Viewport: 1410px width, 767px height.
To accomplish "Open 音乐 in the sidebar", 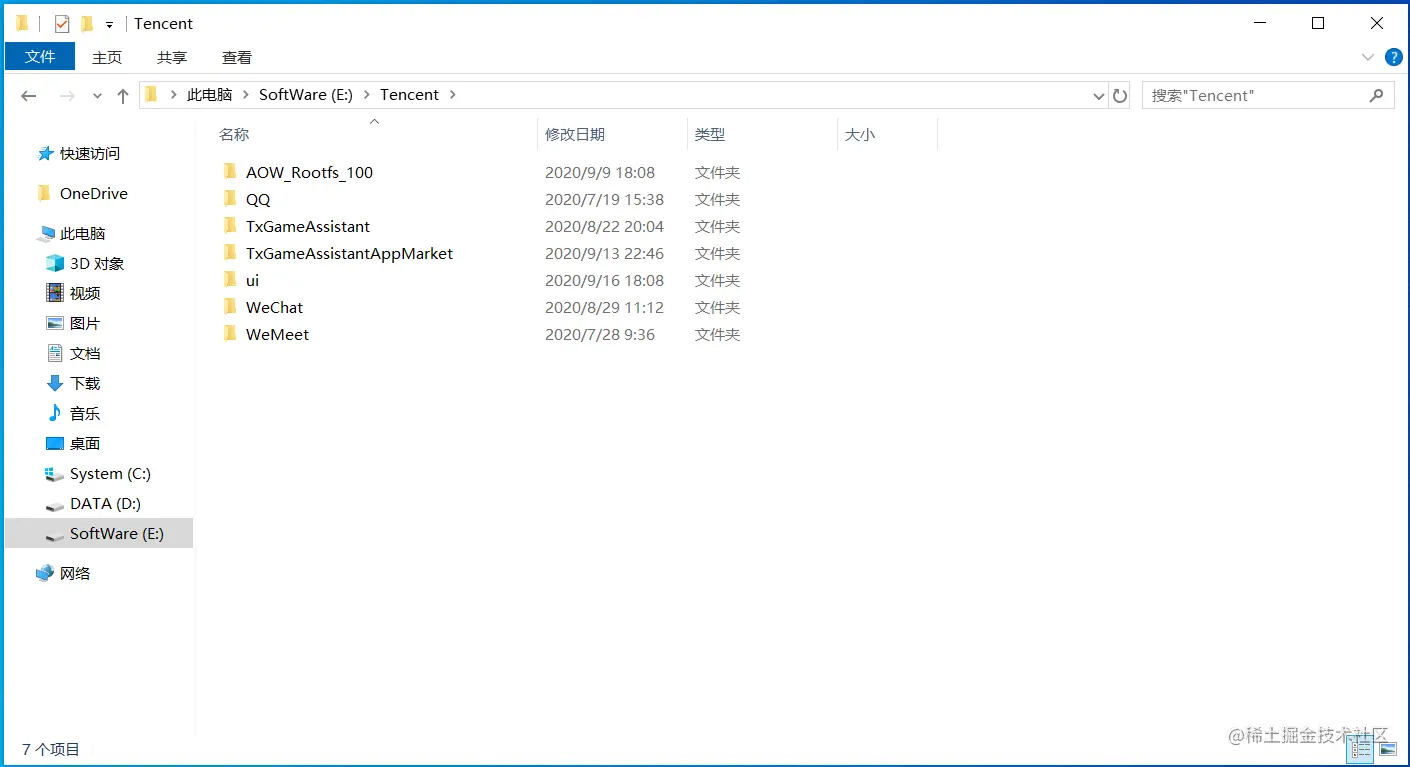I will tap(85, 413).
